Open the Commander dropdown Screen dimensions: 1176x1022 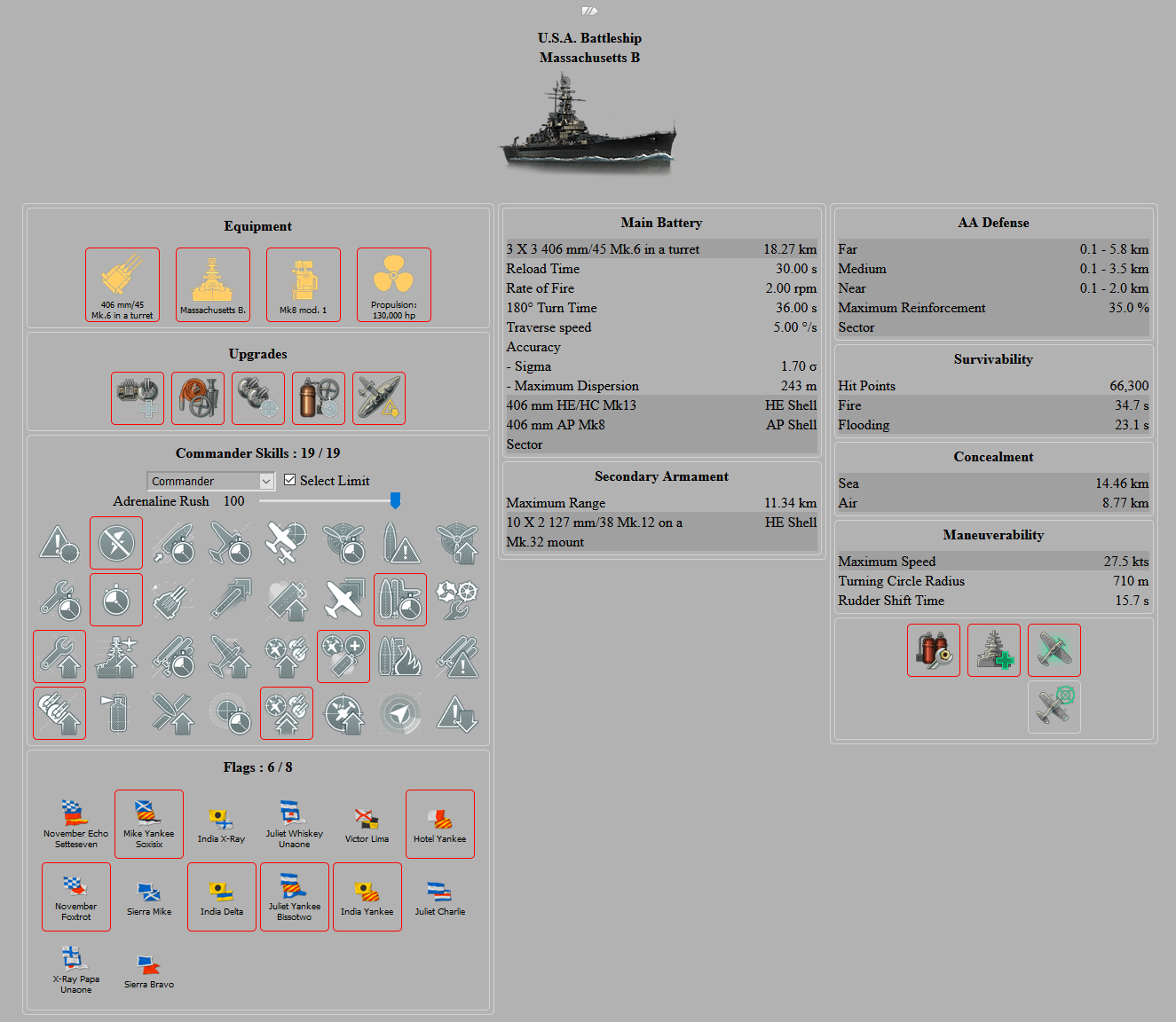coord(210,481)
